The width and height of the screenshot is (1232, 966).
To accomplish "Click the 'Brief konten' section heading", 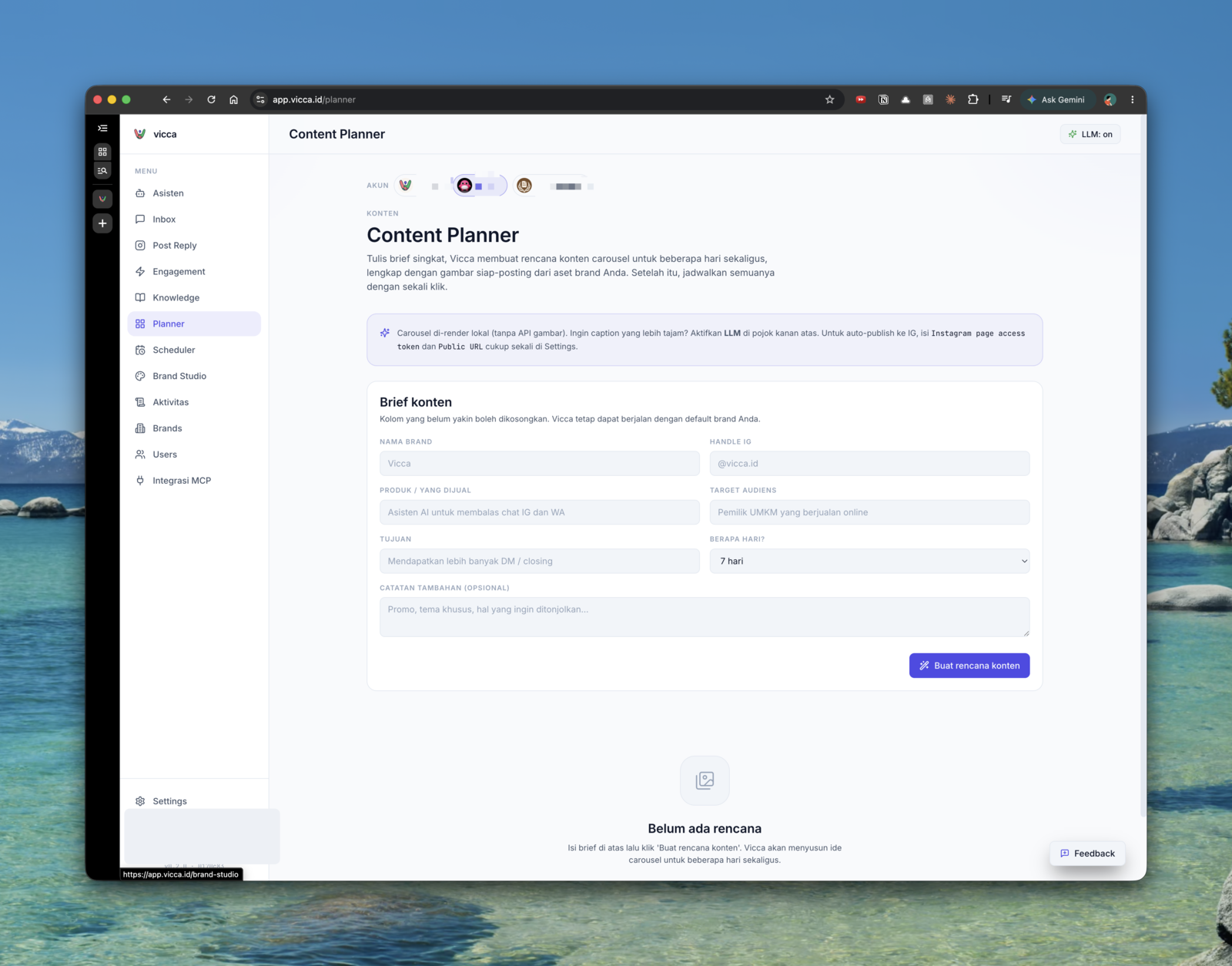I will (x=416, y=402).
